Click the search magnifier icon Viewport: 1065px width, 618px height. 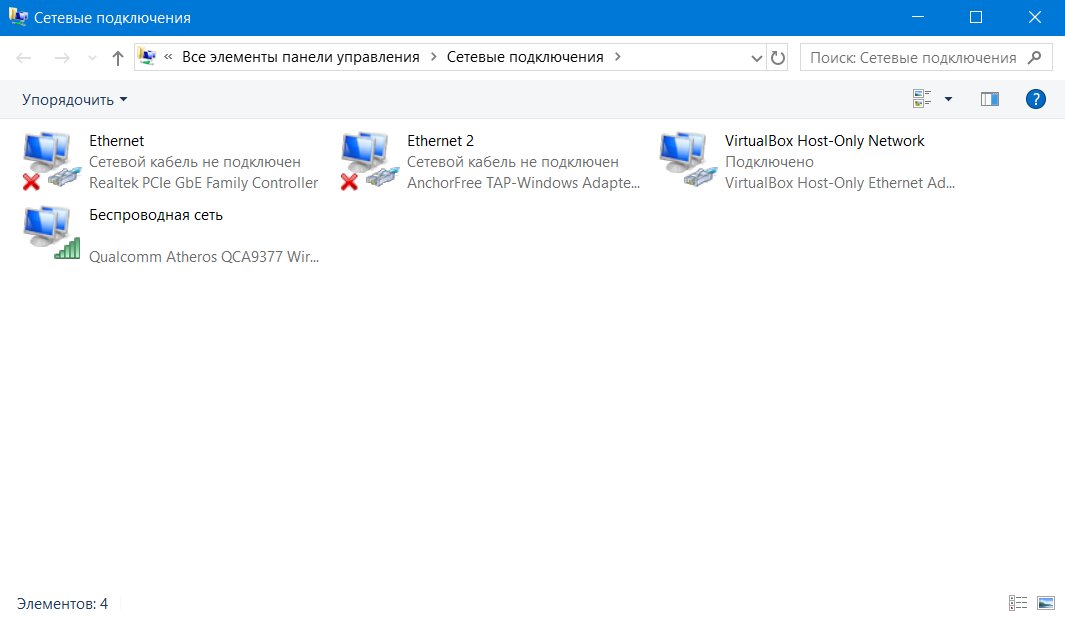point(1034,58)
